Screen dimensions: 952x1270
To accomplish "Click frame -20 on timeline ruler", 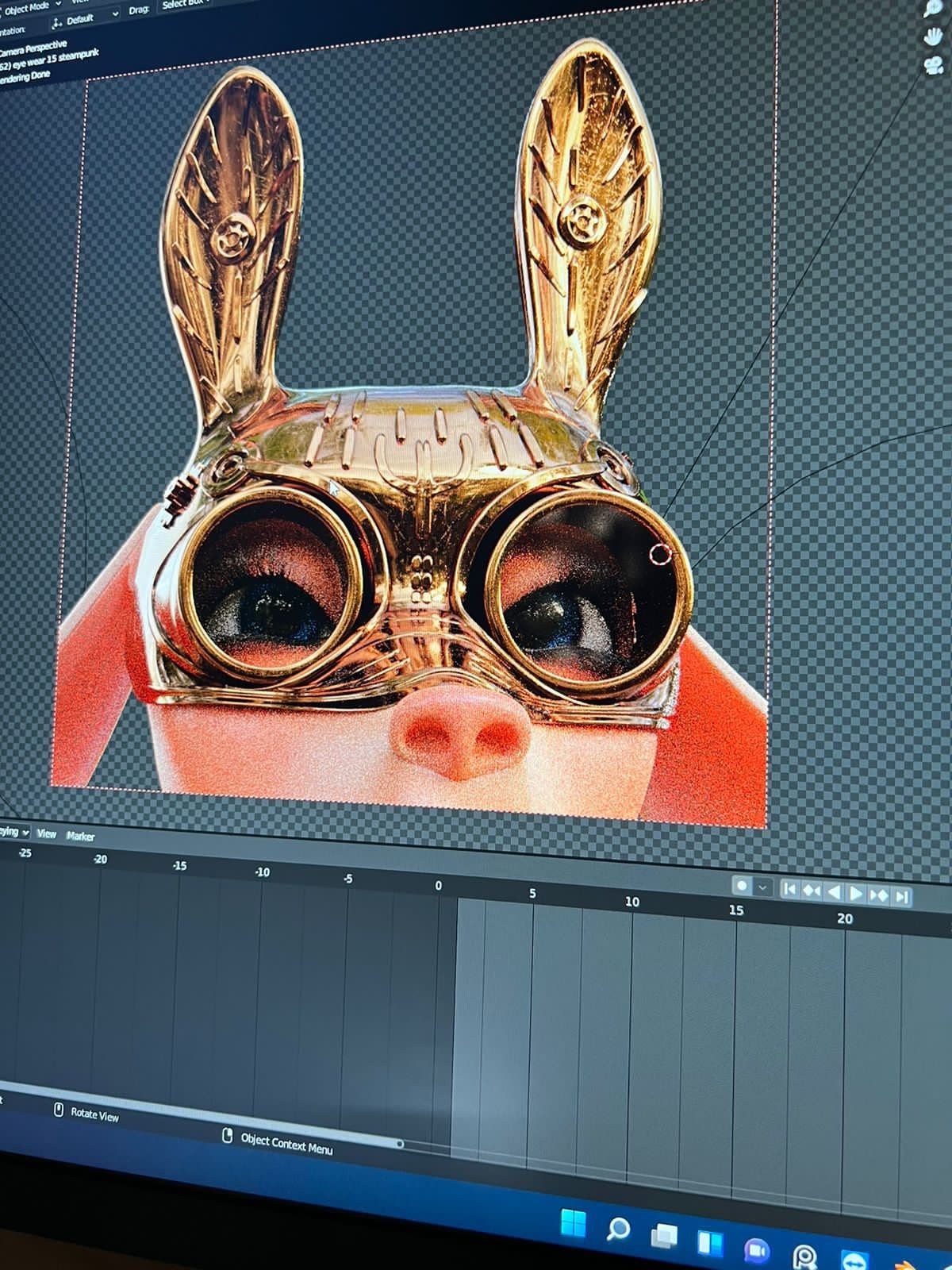I will point(99,859).
